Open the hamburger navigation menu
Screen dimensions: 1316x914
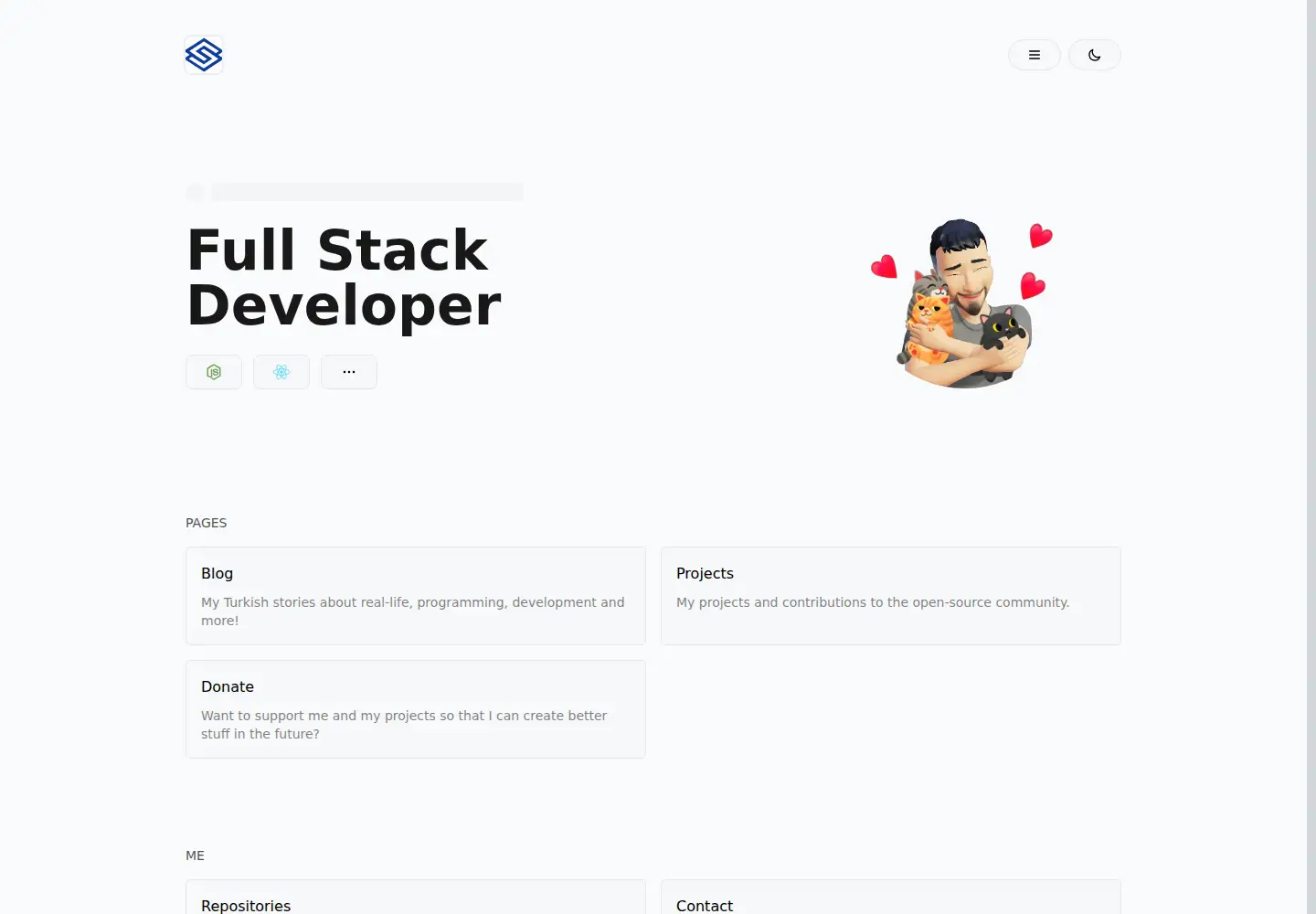tap(1035, 55)
